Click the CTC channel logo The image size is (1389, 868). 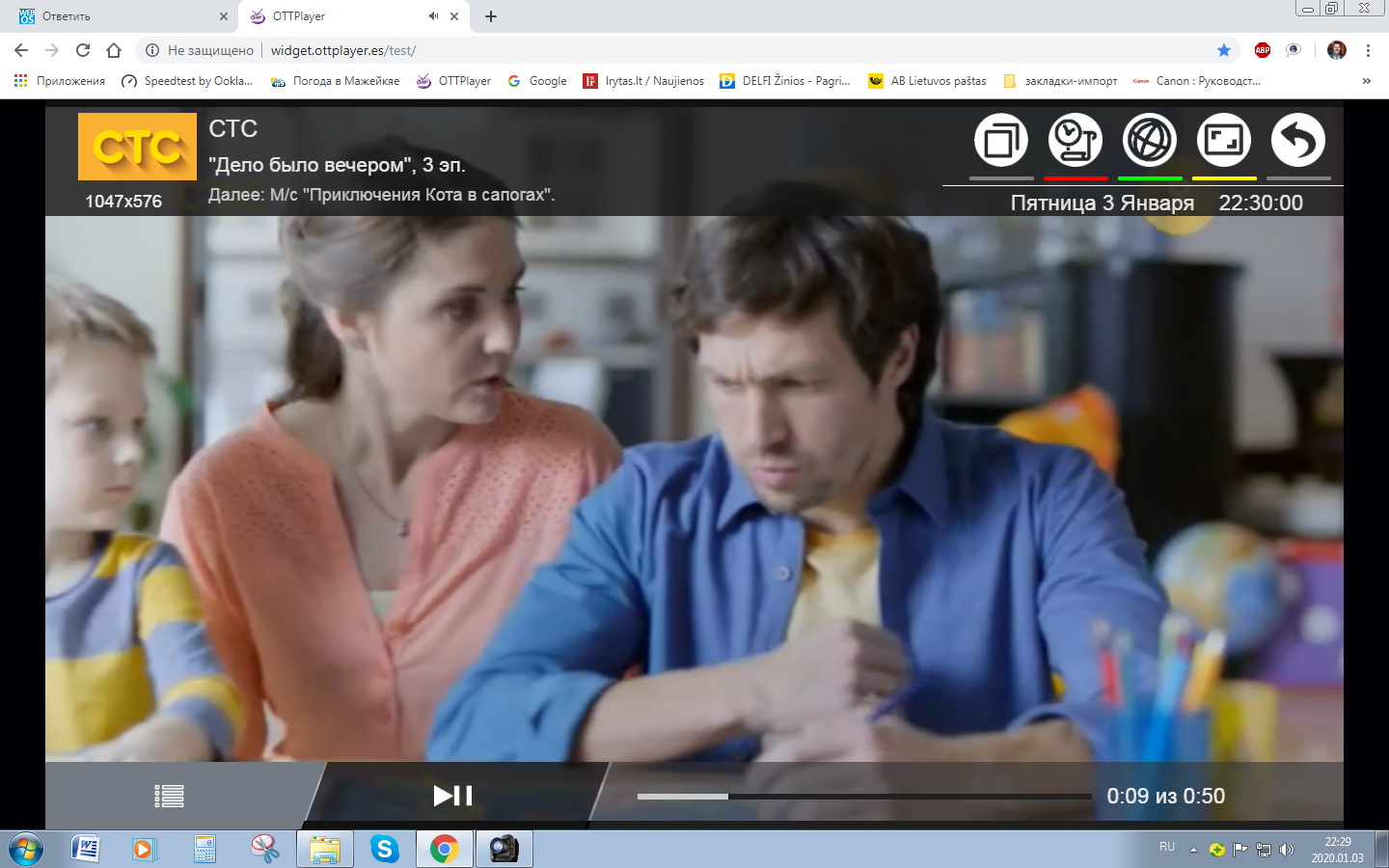pyautogui.click(x=137, y=147)
